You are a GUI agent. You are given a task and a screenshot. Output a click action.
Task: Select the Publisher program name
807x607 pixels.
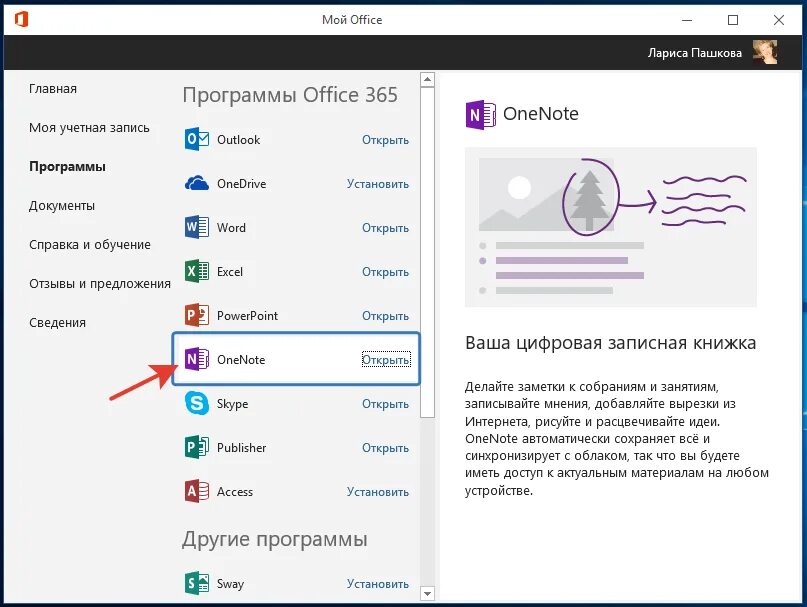point(241,447)
